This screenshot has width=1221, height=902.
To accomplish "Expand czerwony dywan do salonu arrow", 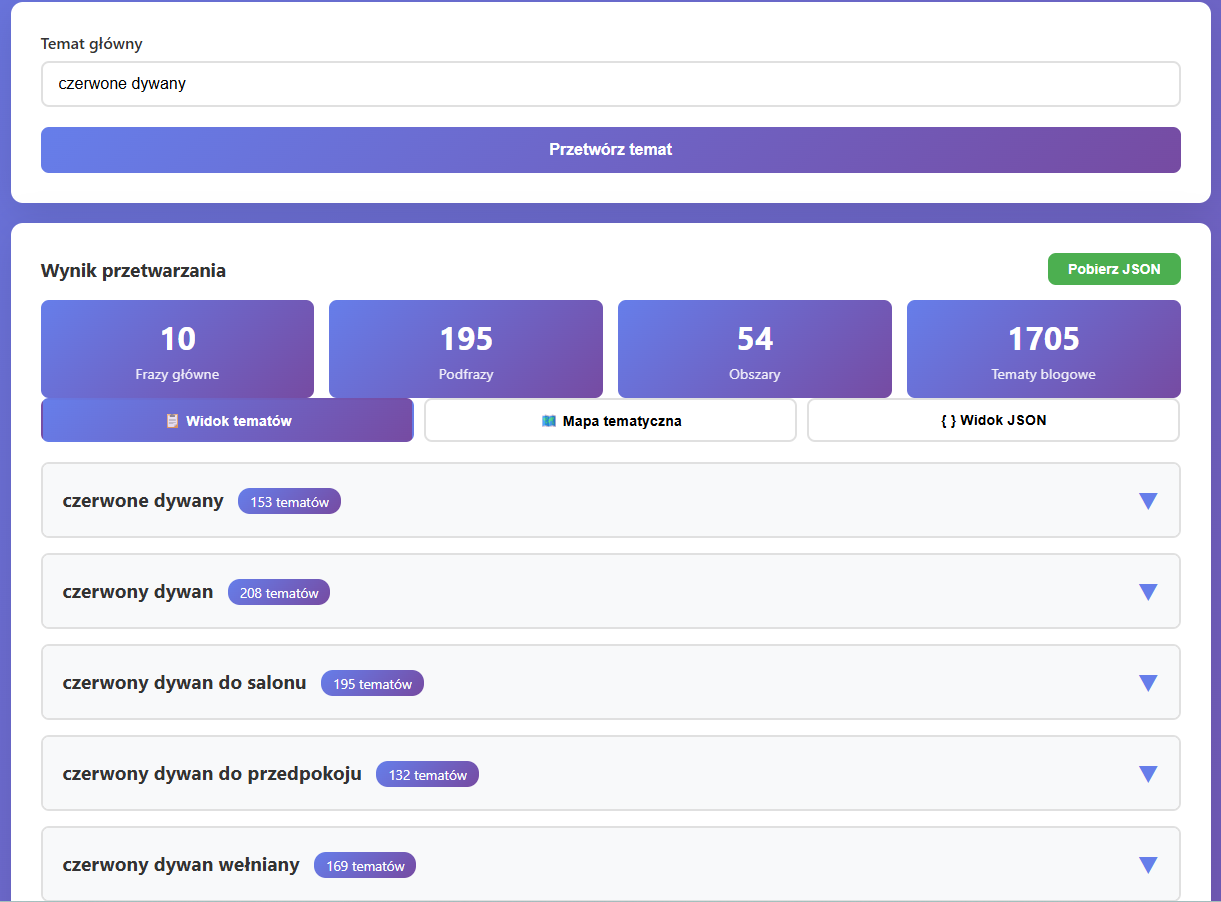I will [1147, 683].
